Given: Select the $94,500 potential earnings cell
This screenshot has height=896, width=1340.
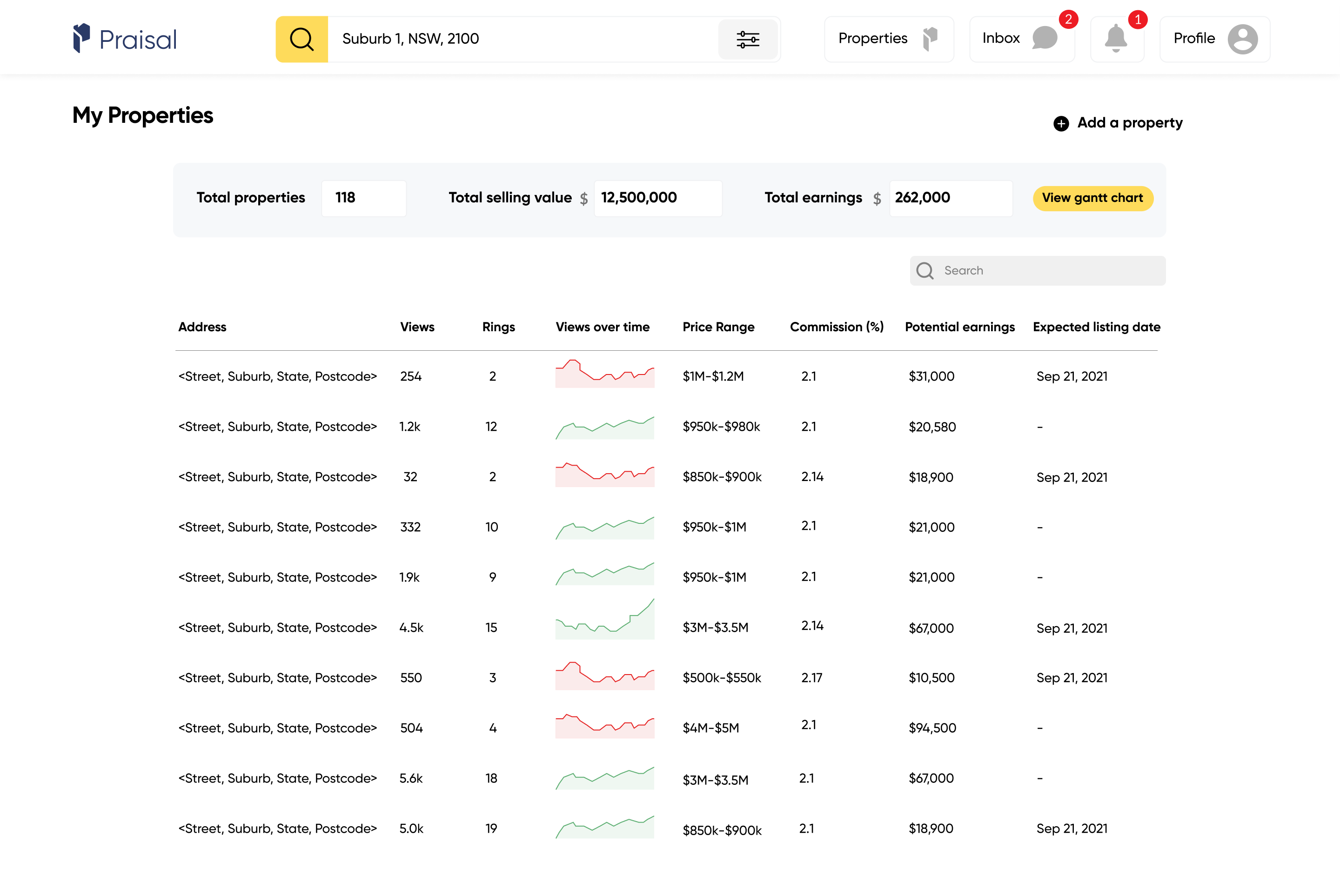Looking at the screenshot, I should click(x=932, y=728).
